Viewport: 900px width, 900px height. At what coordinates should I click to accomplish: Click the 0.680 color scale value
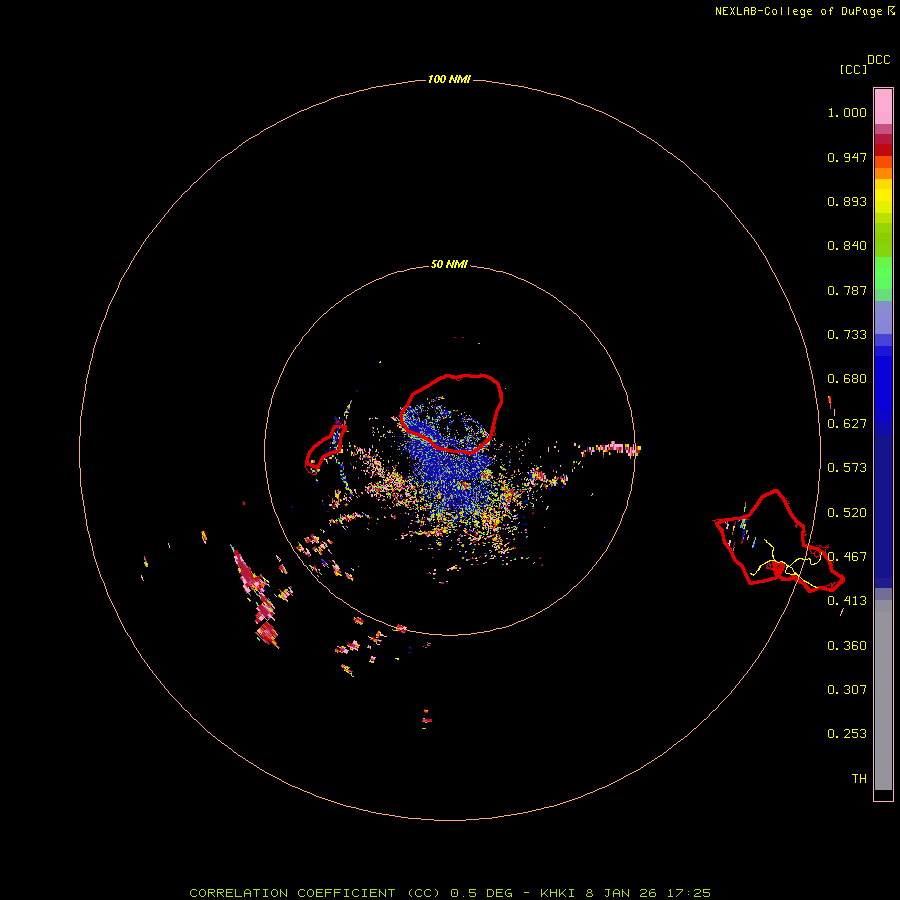coord(847,379)
